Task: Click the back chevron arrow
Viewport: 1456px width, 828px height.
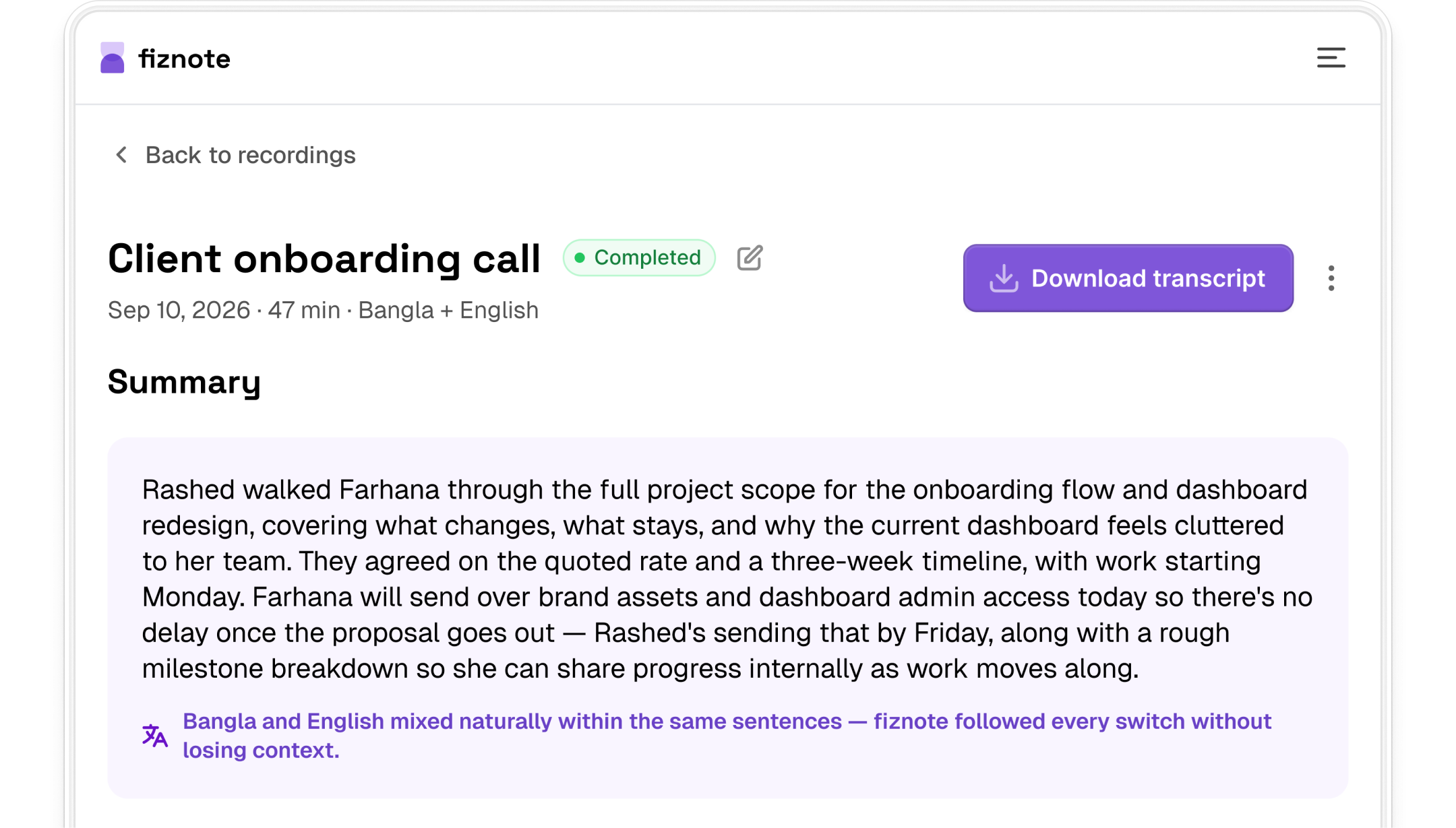Action: 121,155
